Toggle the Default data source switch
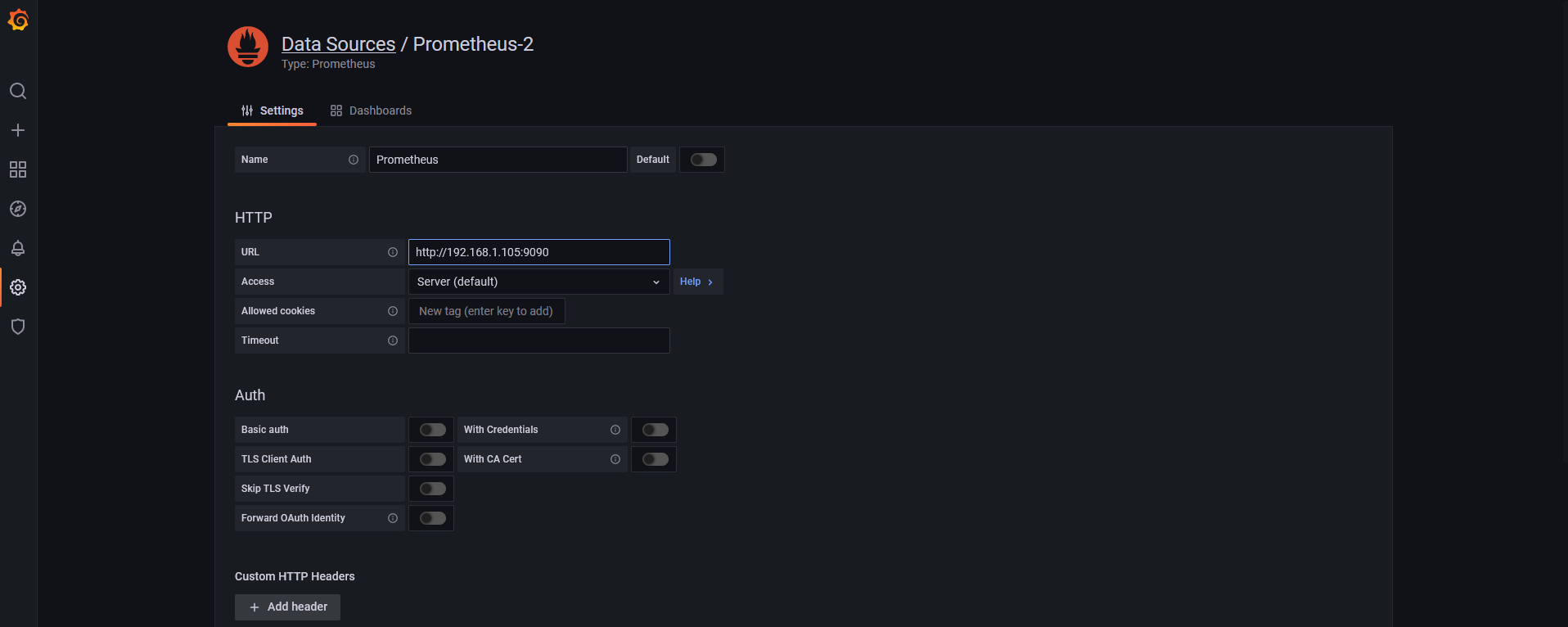The height and width of the screenshot is (627, 1568). pos(704,160)
